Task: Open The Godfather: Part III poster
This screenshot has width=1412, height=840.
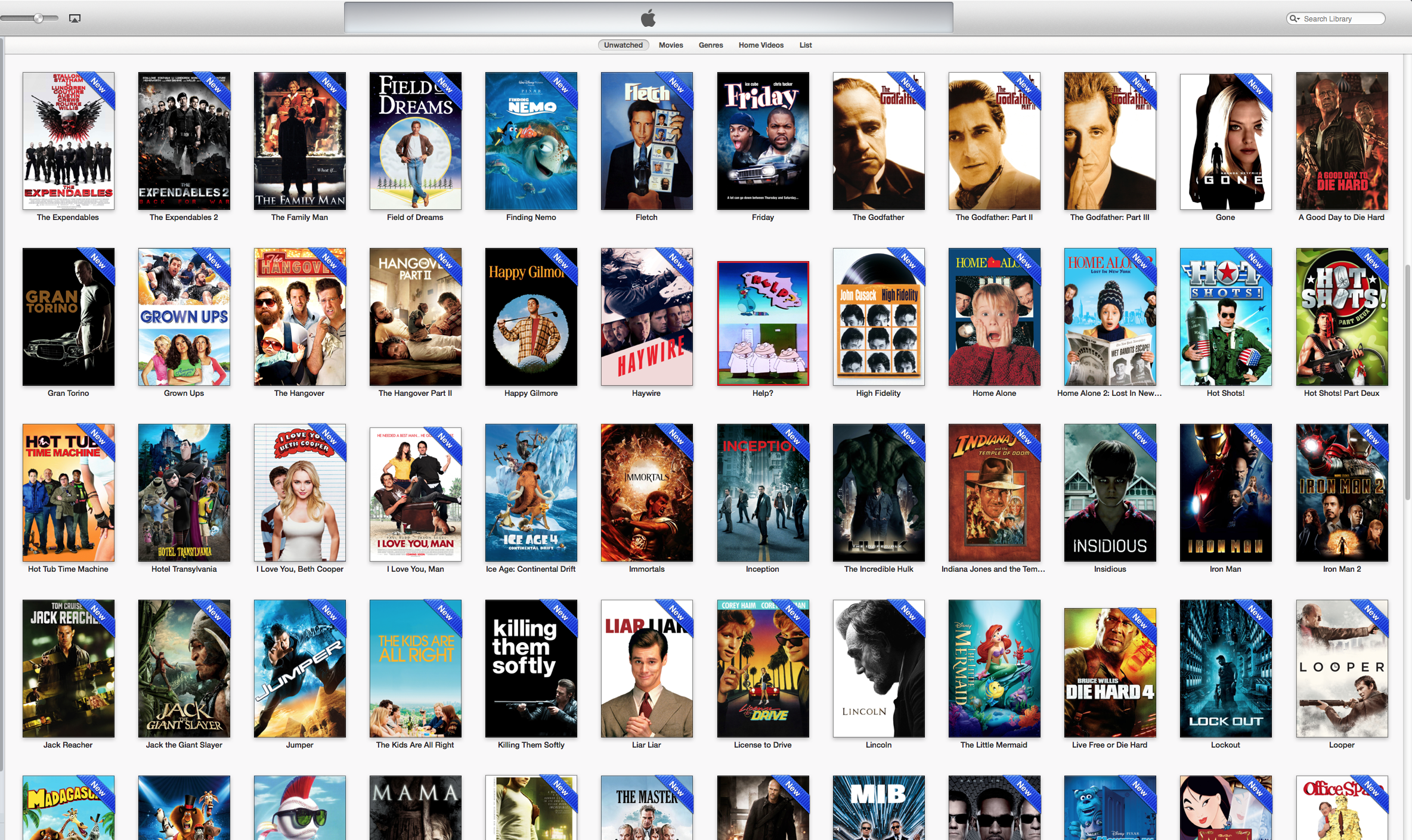Action: coord(1110,141)
